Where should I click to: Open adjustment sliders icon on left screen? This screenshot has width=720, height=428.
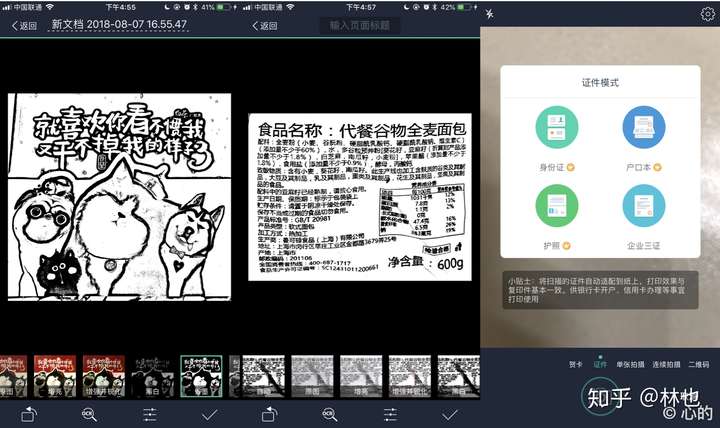pos(150,415)
